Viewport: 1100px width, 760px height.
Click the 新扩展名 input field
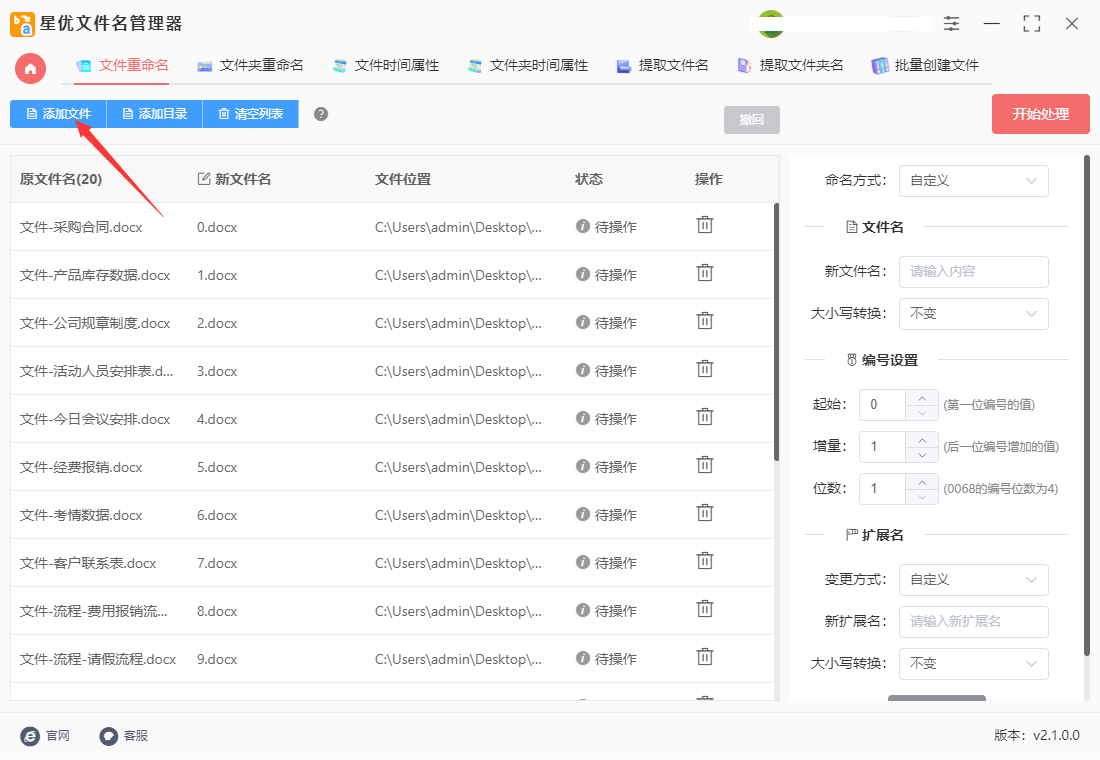[973, 621]
